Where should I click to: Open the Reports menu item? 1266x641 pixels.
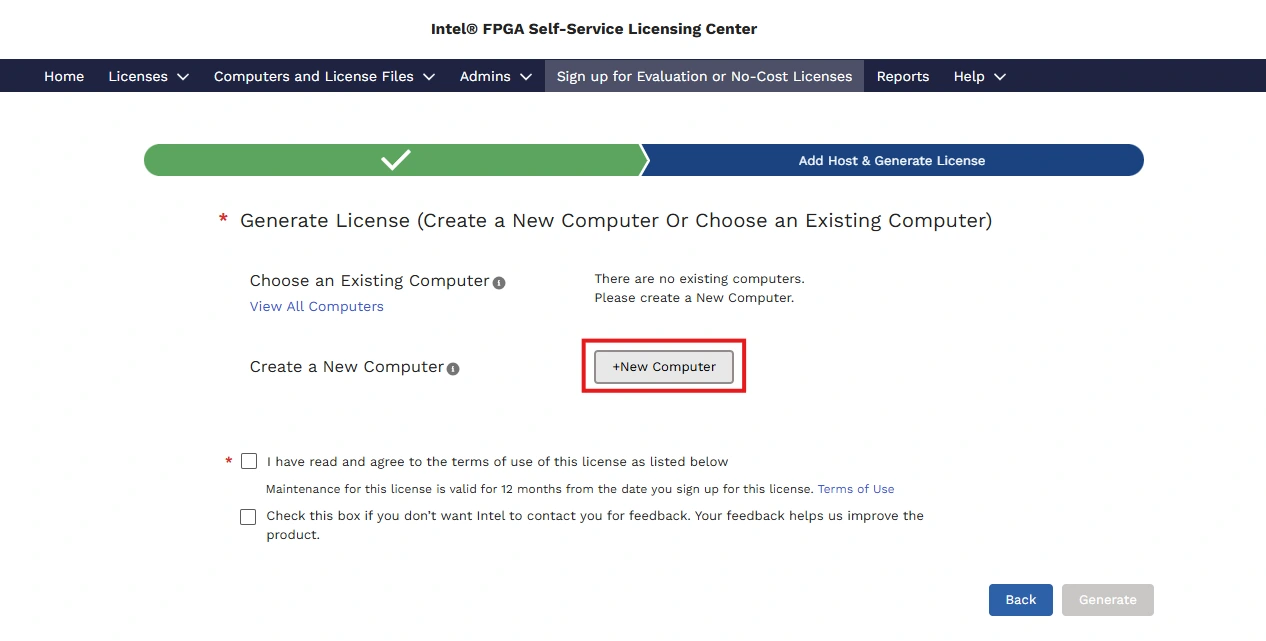point(903,76)
